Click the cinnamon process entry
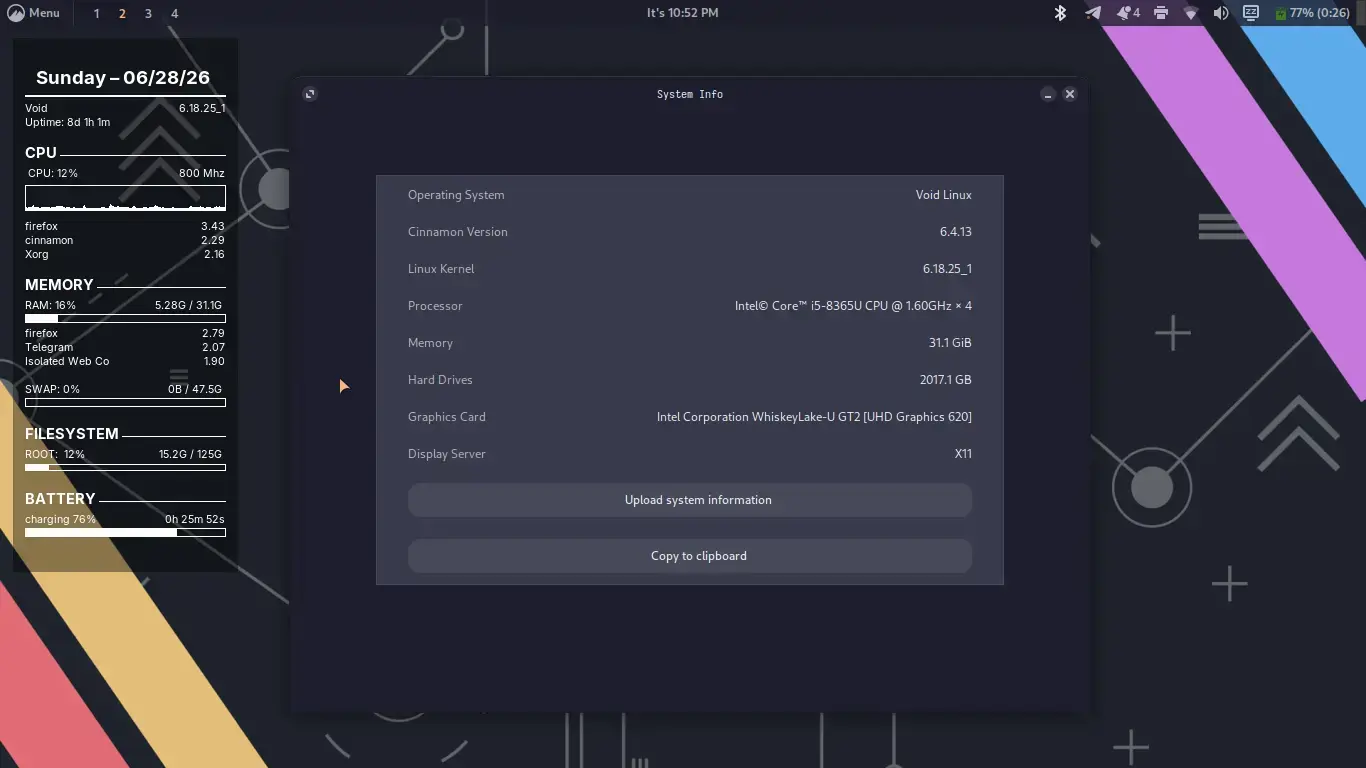This screenshot has height=768, width=1366. pyautogui.click(x=49, y=240)
